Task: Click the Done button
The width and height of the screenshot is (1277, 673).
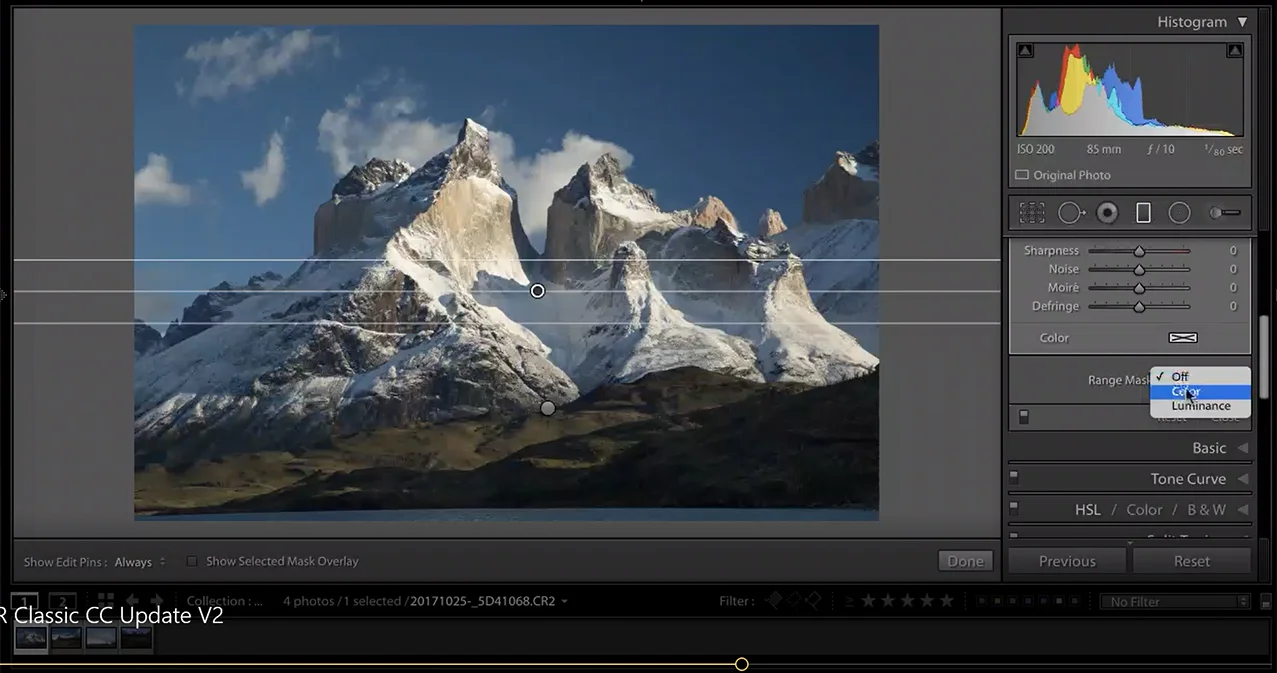Action: [965, 561]
